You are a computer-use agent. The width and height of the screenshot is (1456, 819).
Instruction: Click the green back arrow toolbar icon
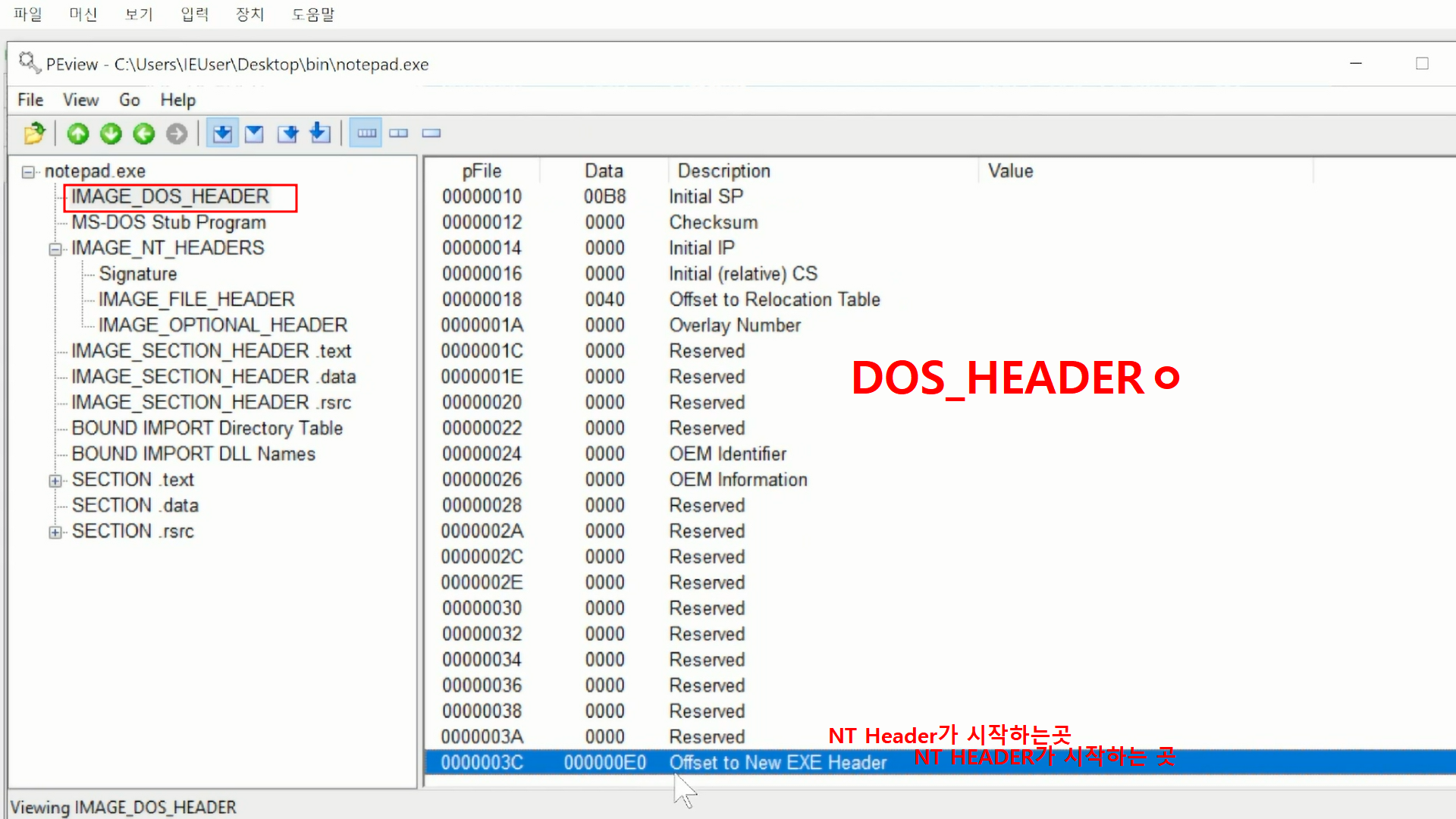pyautogui.click(x=144, y=133)
